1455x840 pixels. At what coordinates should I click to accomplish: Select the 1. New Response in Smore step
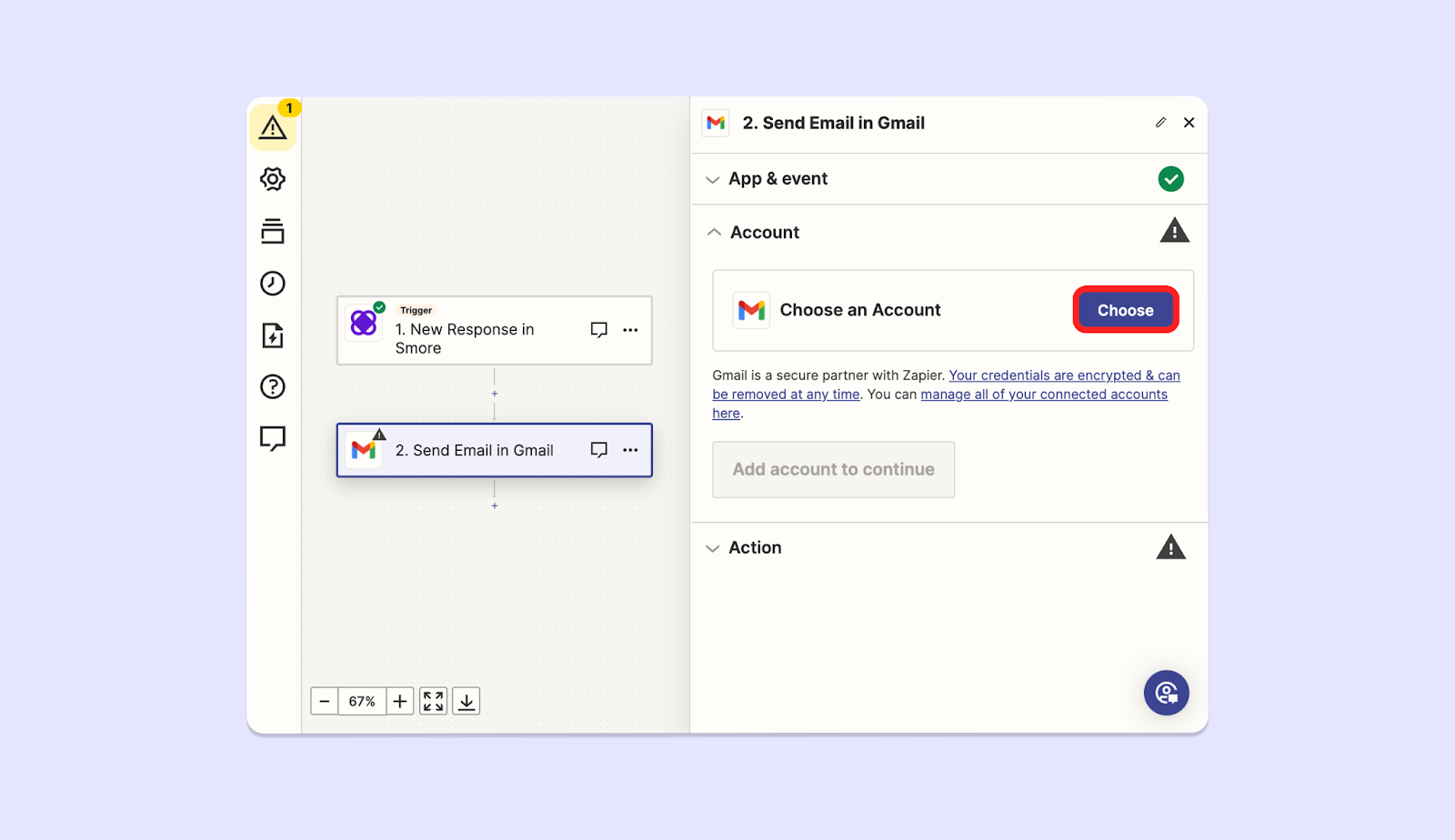(495, 330)
